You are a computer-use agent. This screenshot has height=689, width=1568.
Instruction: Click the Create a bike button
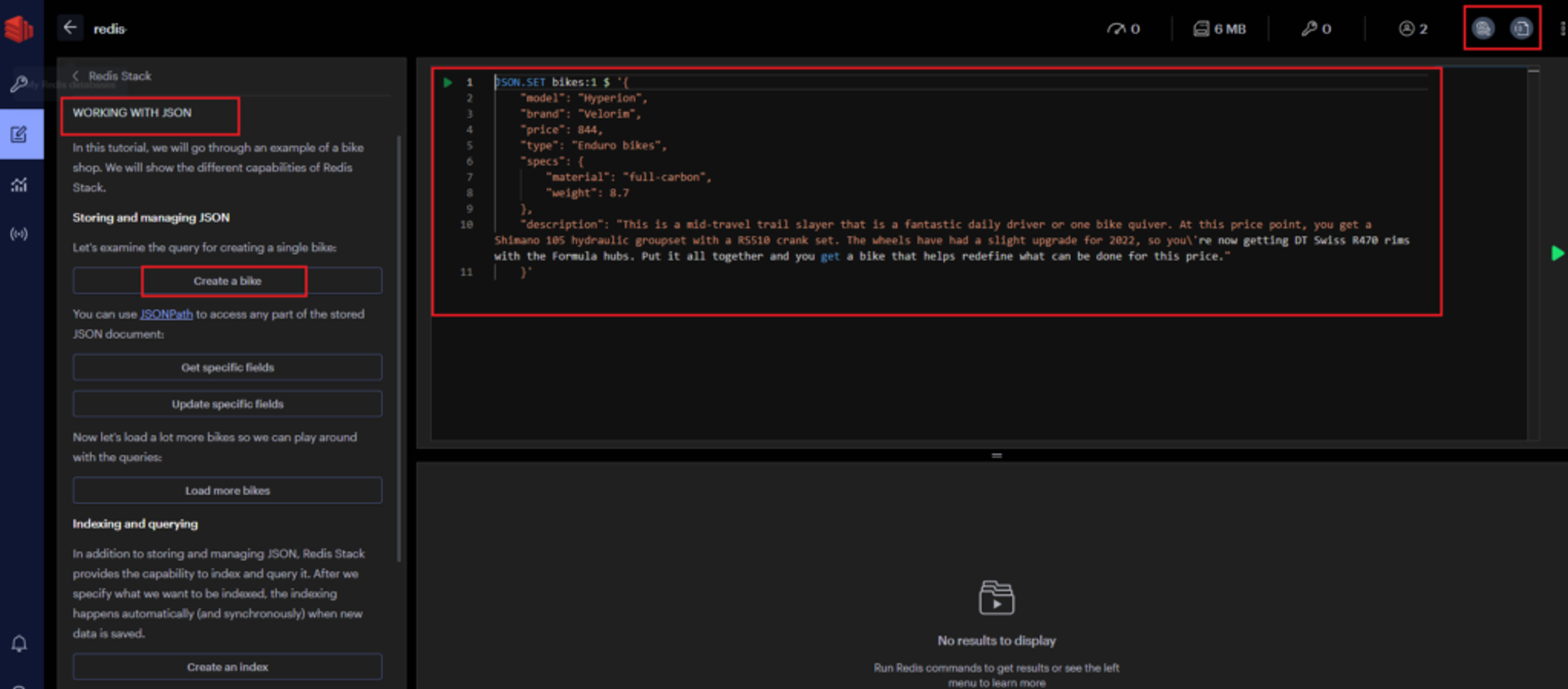(x=227, y=280)
